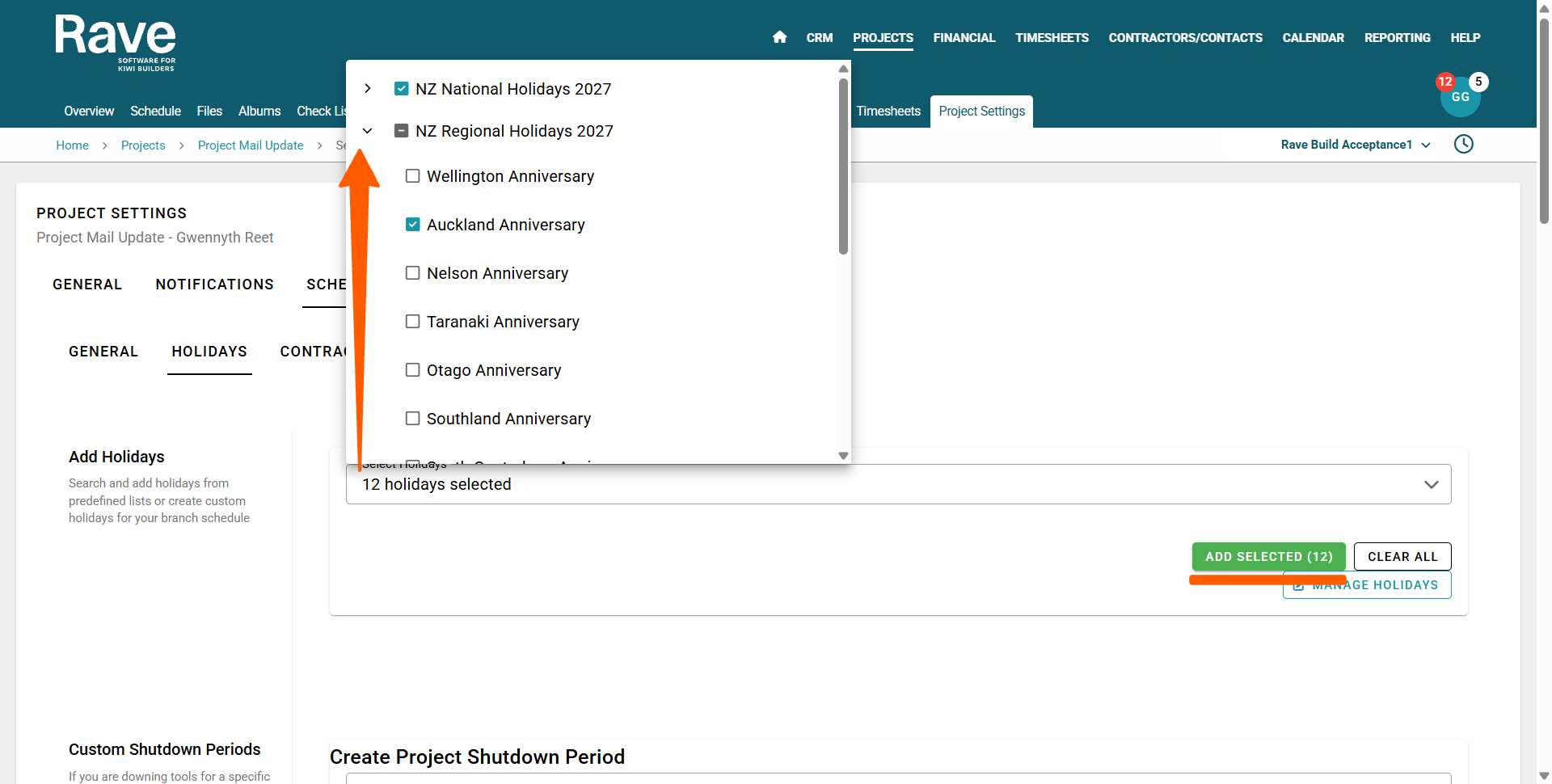Open the Contractors/Contacts menu

click(1185, 38)
